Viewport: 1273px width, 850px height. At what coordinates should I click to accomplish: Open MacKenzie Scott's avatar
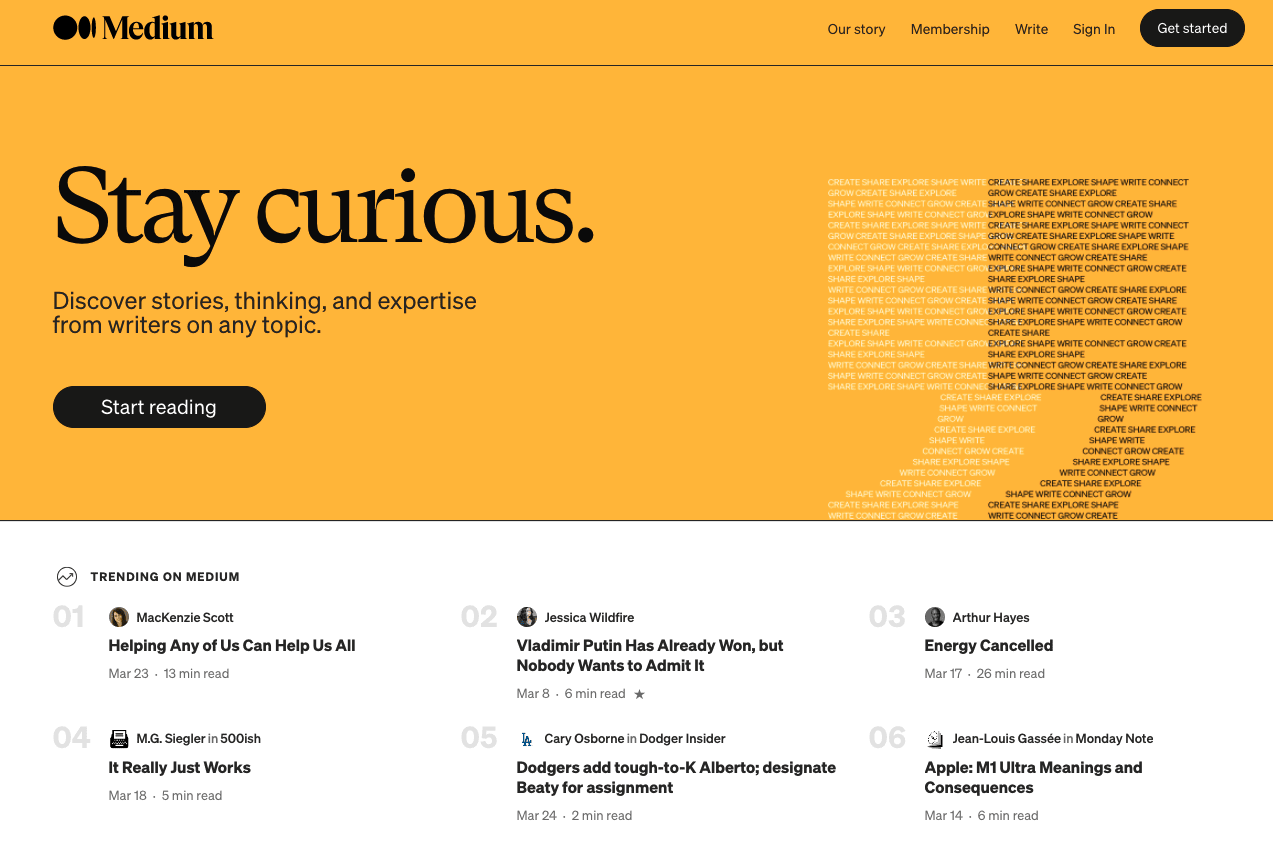tap(119, 617)
